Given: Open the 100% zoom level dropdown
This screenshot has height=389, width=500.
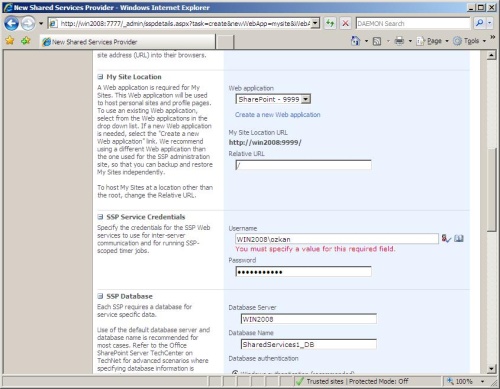Looking at the screenshot, I should [x=482, y=381].
